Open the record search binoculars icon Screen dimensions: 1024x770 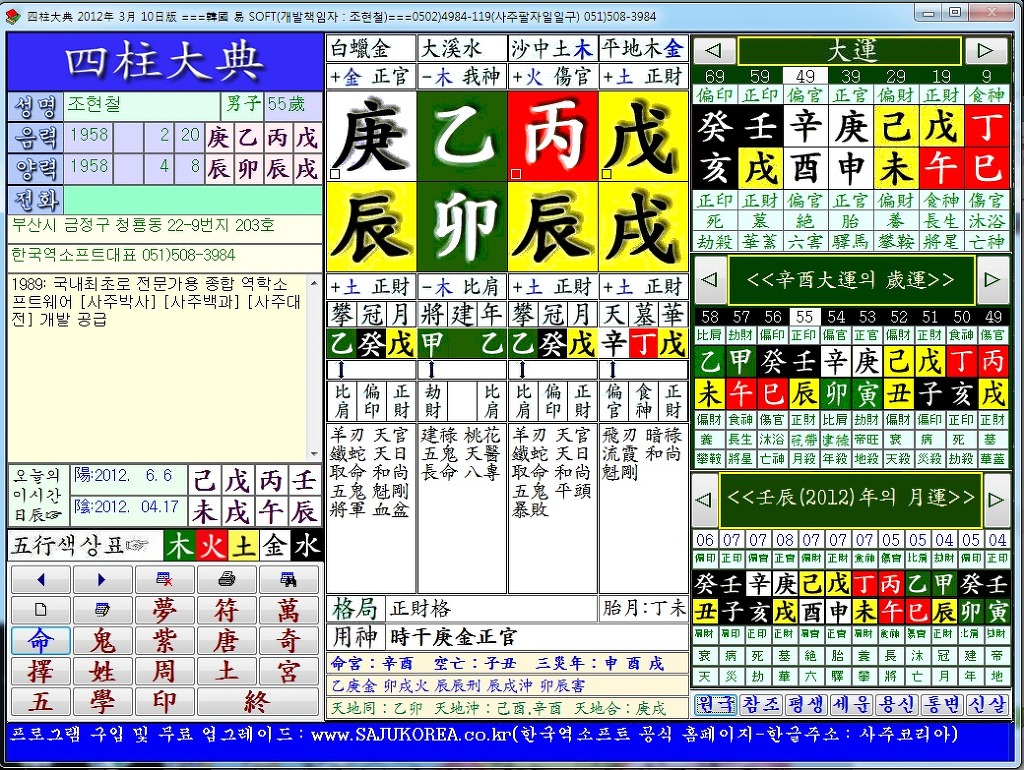click(289, 579)
